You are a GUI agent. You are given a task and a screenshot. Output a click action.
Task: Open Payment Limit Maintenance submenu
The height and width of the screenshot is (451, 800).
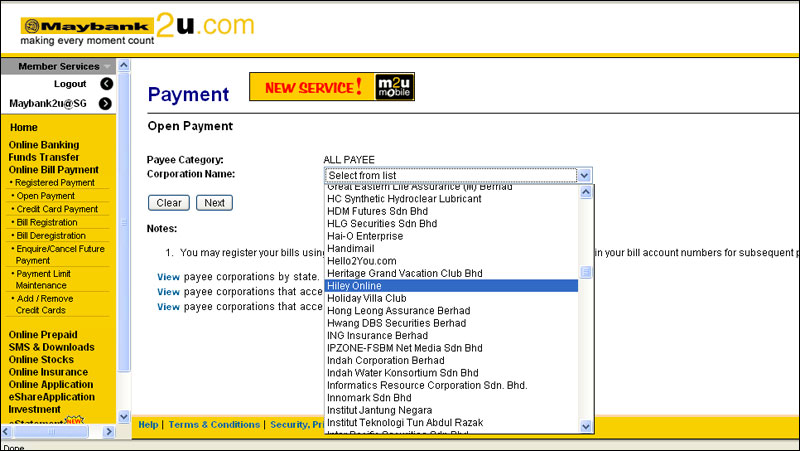coord(43,280)
